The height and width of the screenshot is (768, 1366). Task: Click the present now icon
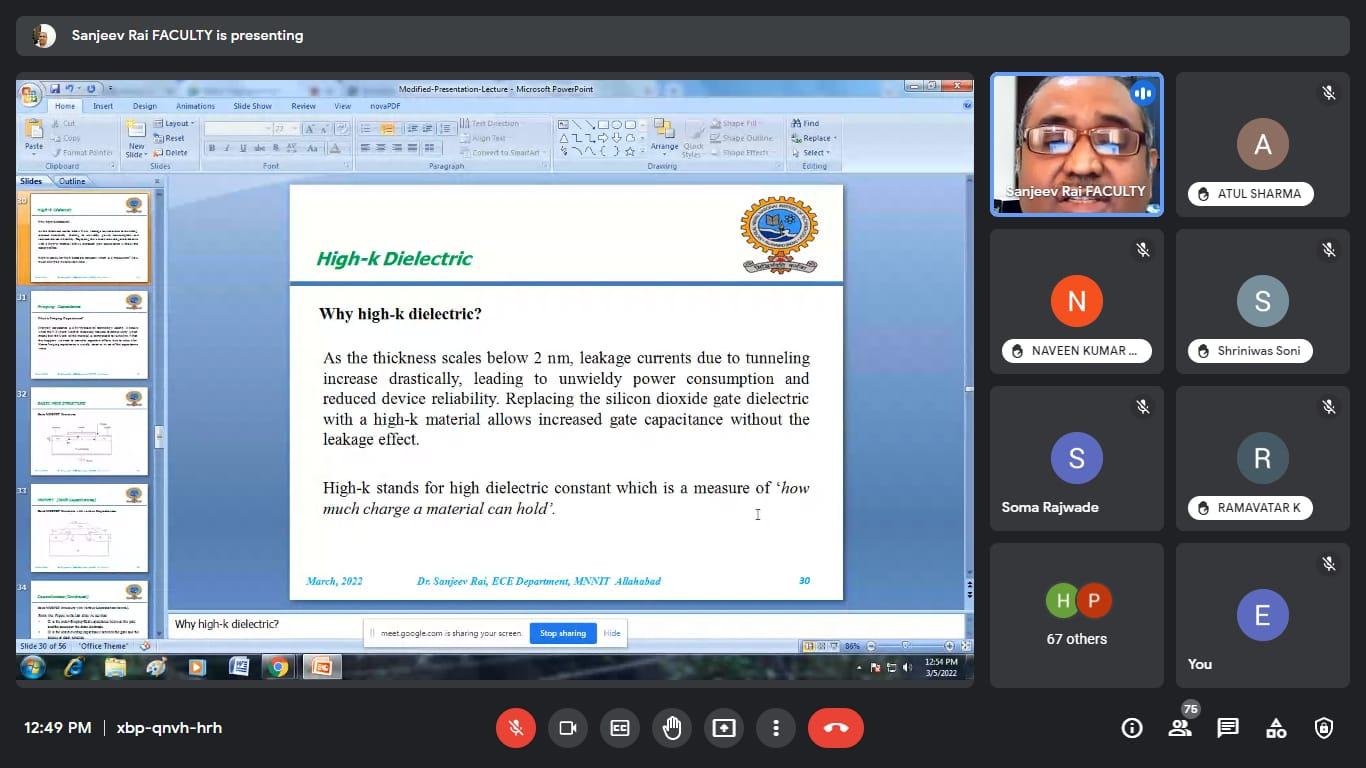[x=723, y=728]
